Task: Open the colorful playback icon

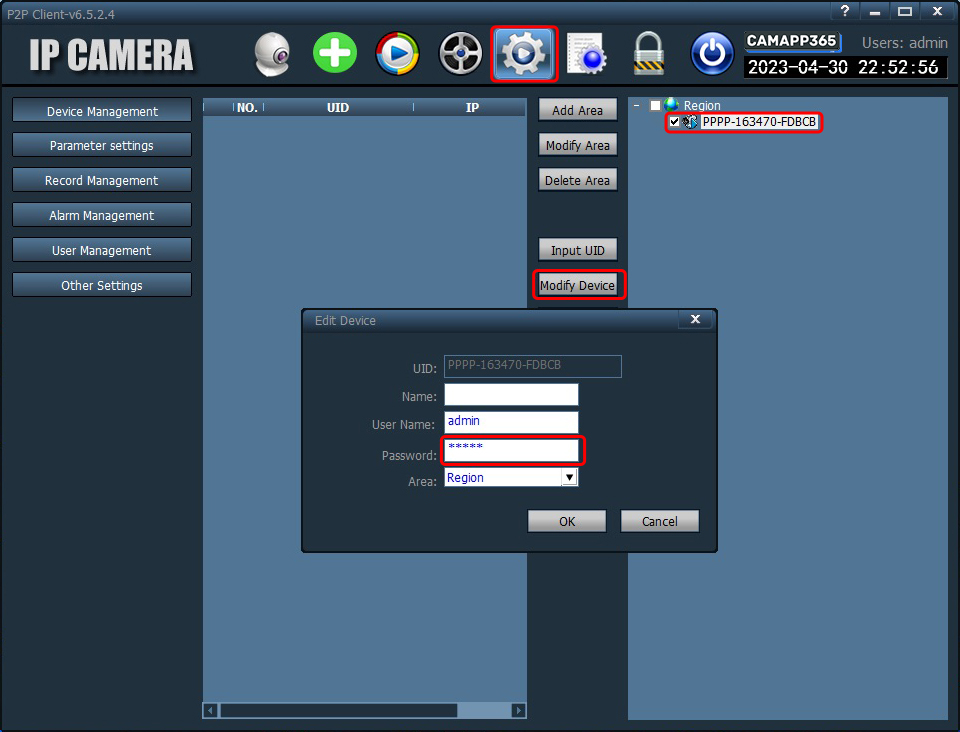Action: click(397, 54)
